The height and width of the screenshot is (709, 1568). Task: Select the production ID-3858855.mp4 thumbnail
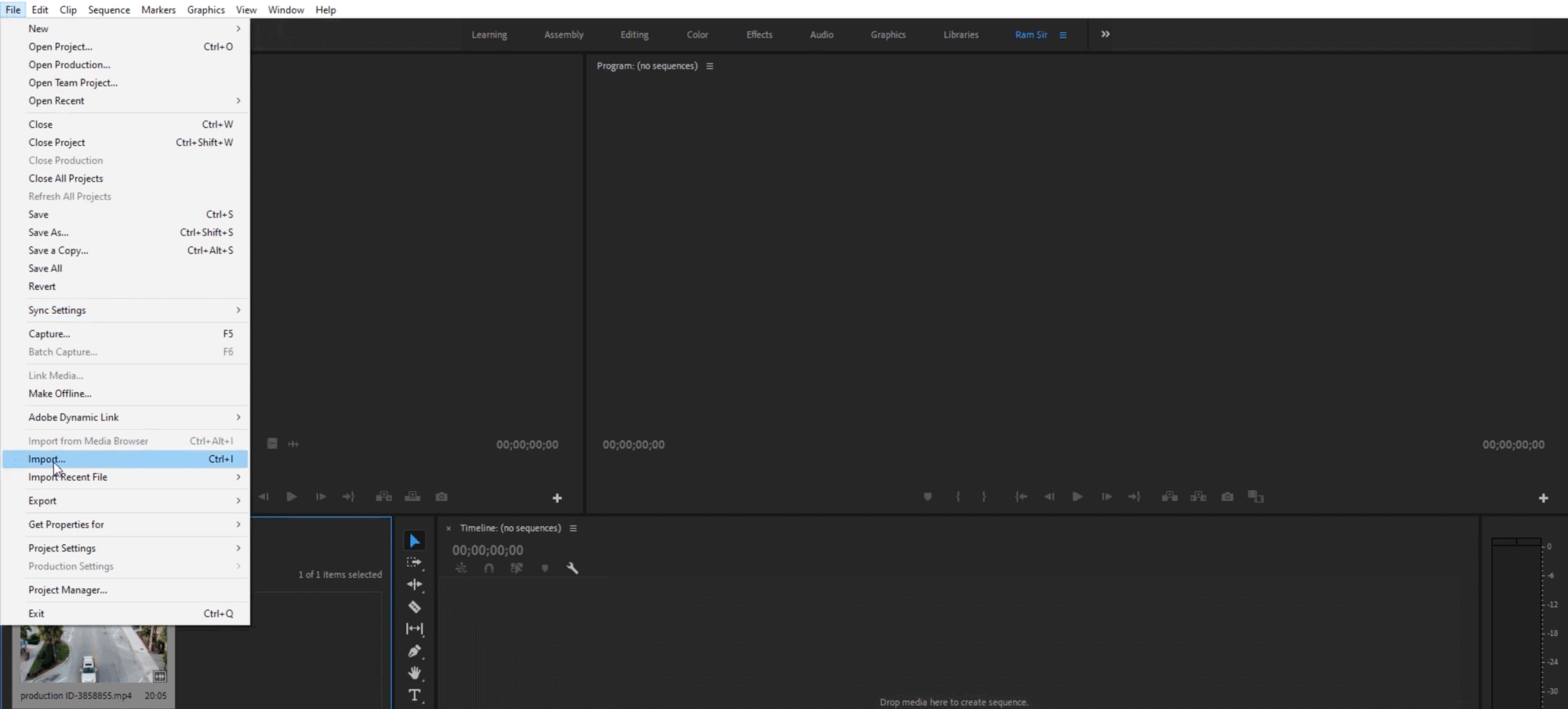point(93,656)
